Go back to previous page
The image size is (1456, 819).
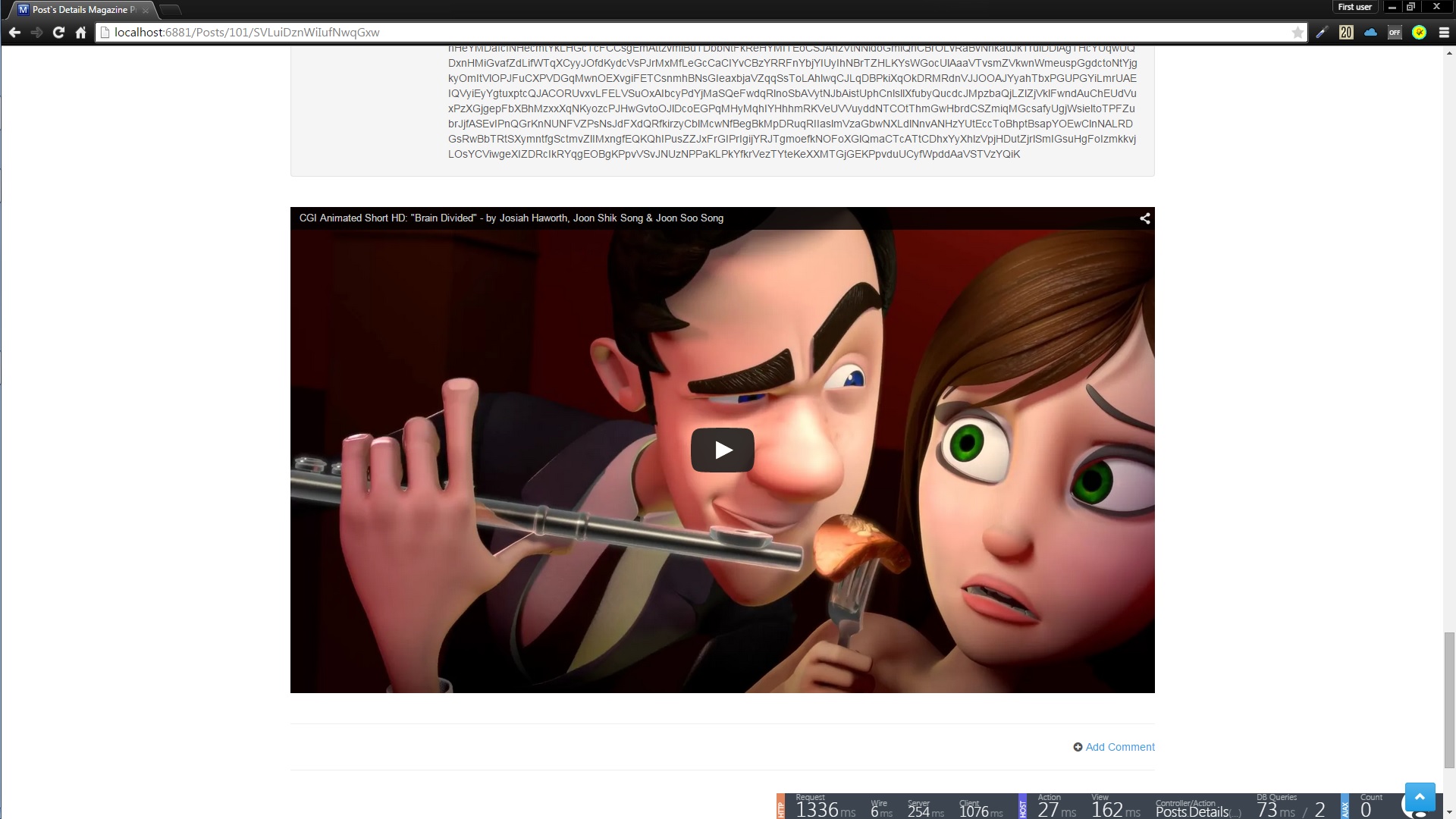coord(14,33)
